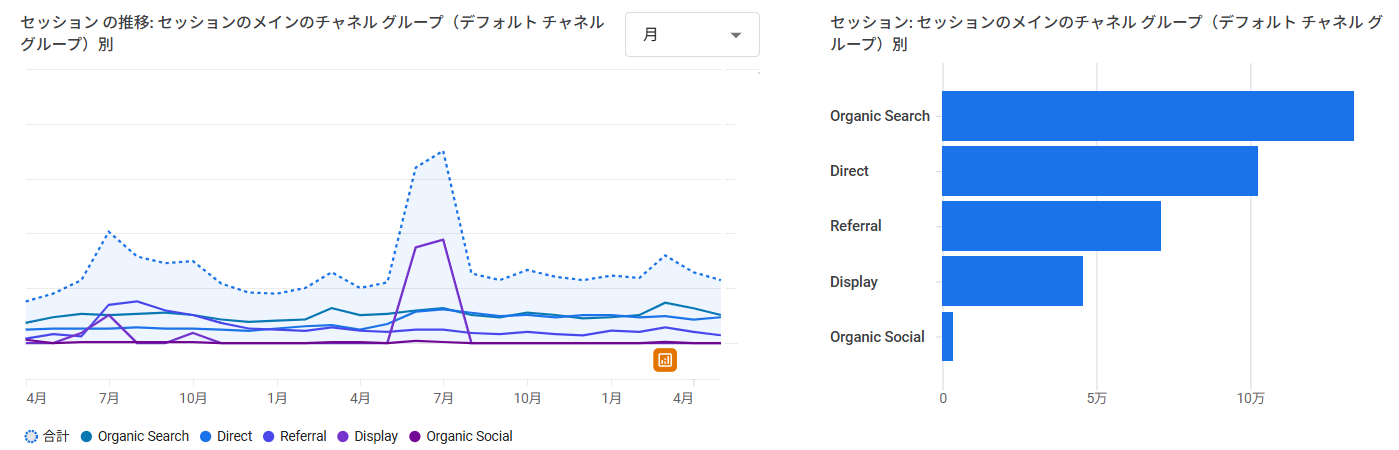This screenshot has width=1399, height=450.
Task: Select the Referral bar in chart
Action: pyautogui.click(x=1051, y=226)
